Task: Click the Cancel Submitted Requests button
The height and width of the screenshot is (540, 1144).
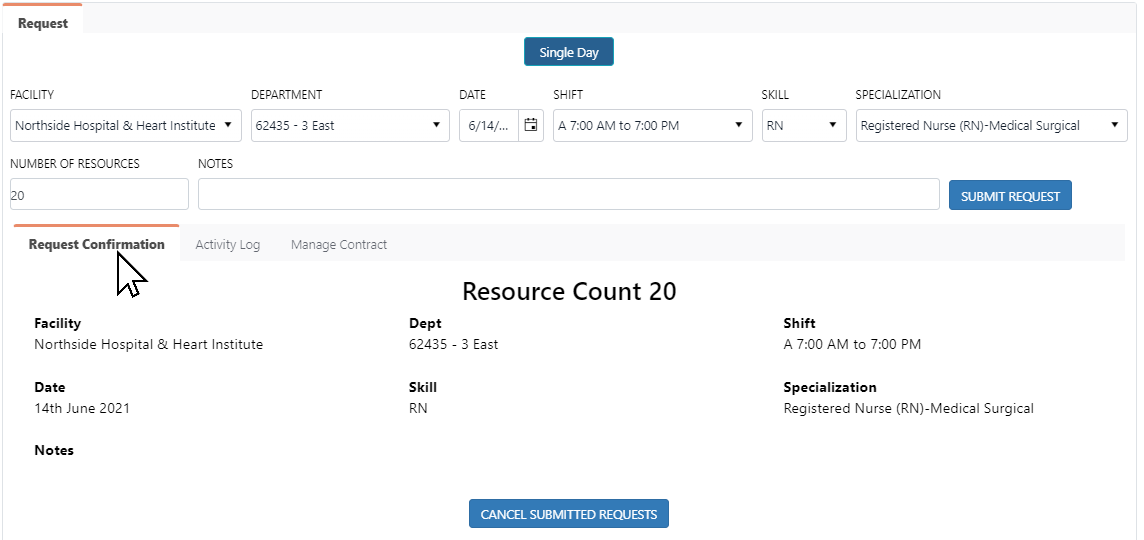Action: (568, 514)
